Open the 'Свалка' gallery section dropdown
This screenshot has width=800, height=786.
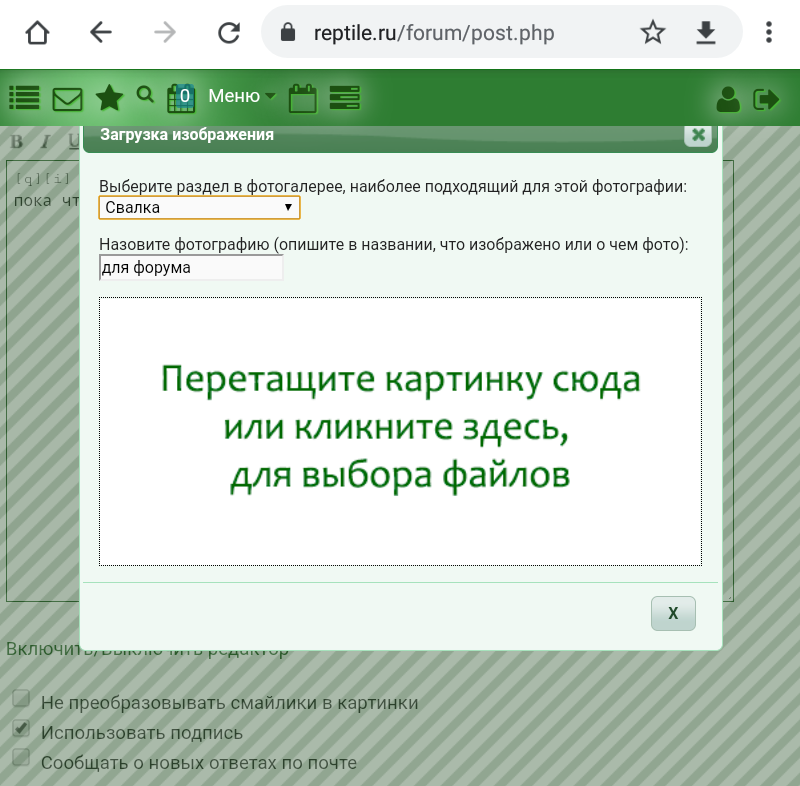tap(199, 207)
